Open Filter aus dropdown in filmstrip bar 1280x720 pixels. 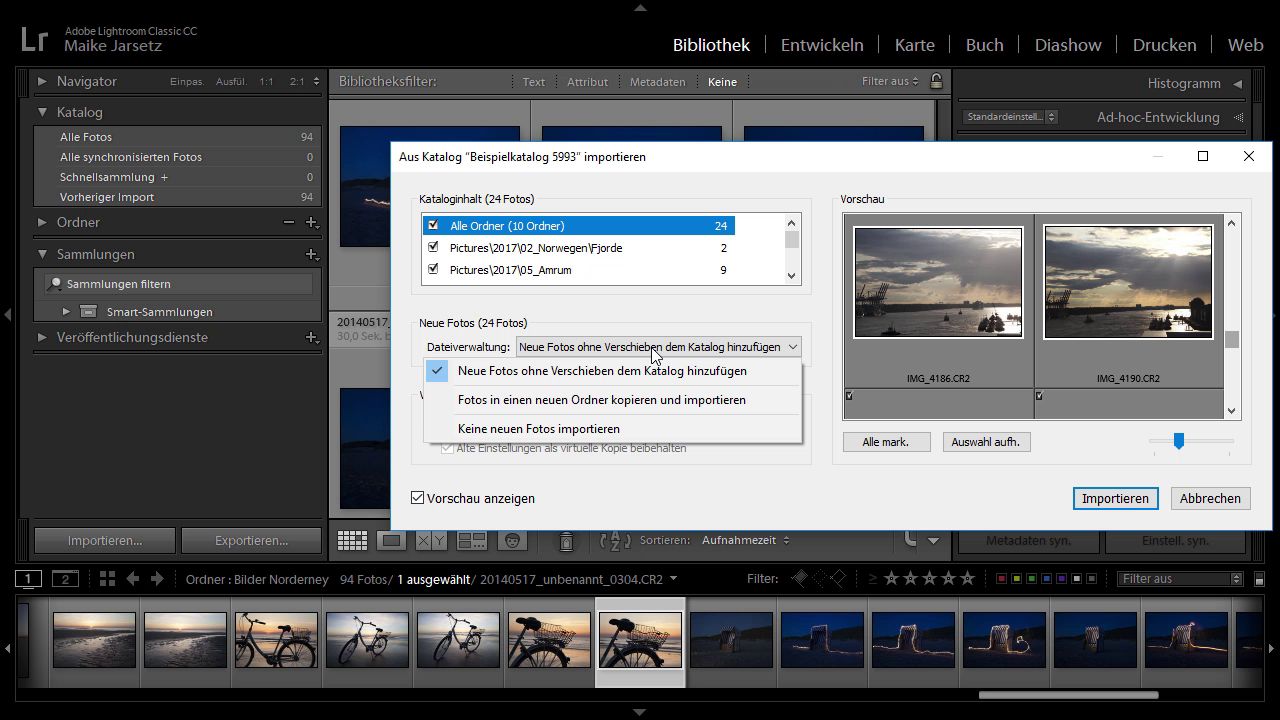click(x=1179, y=579)
